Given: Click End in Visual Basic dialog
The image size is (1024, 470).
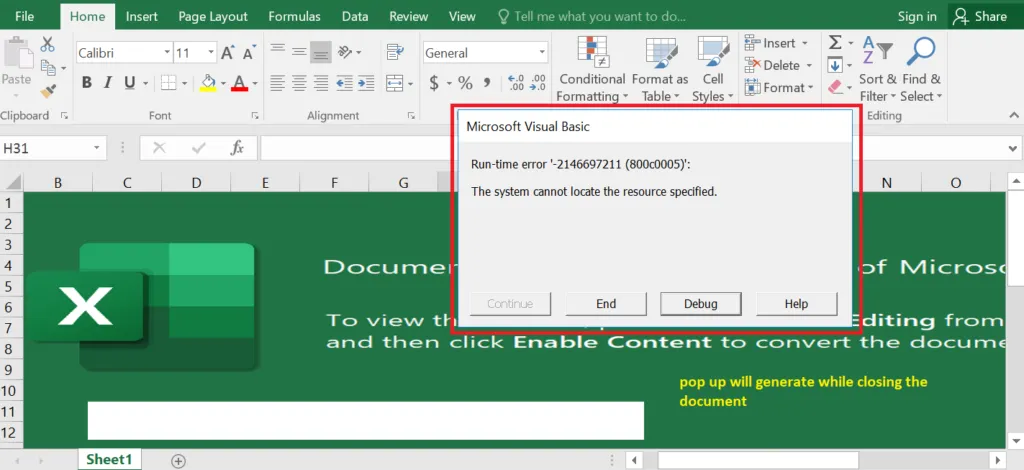Looking at the screenshot, I should click(x=606, y=304).
